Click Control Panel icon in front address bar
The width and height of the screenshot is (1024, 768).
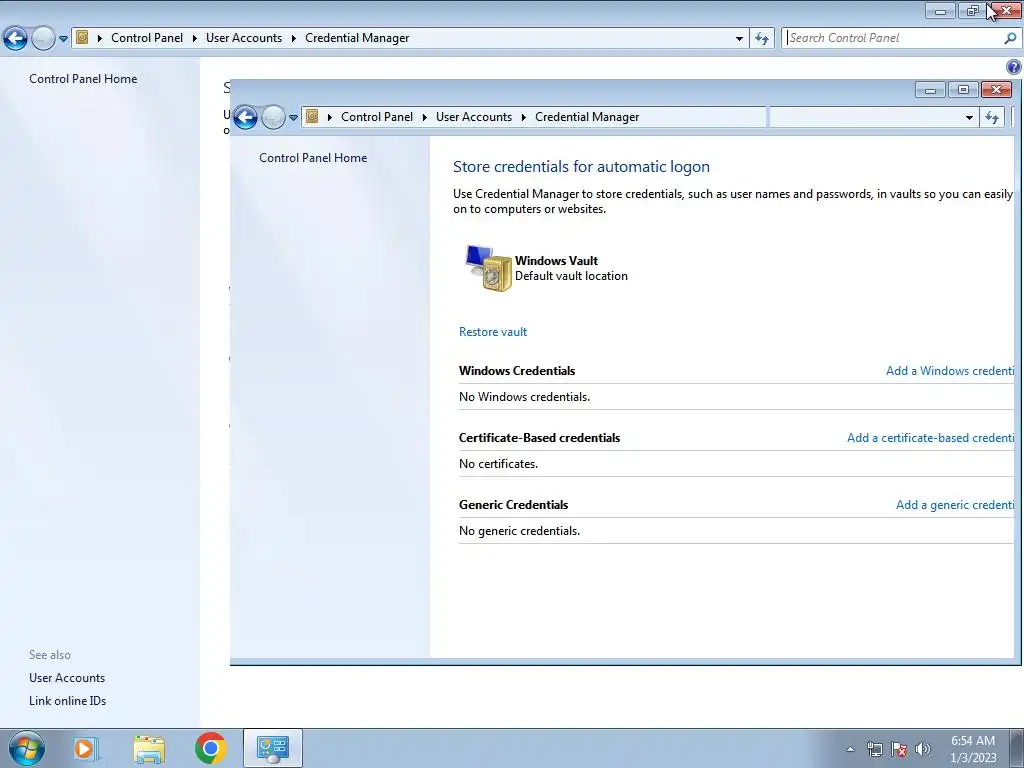[x=312, y=116]
